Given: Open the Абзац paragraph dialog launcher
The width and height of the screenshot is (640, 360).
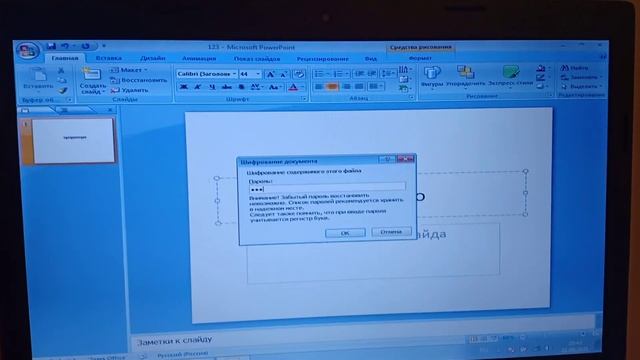Looking at the screenshot, I should [411, 98].
